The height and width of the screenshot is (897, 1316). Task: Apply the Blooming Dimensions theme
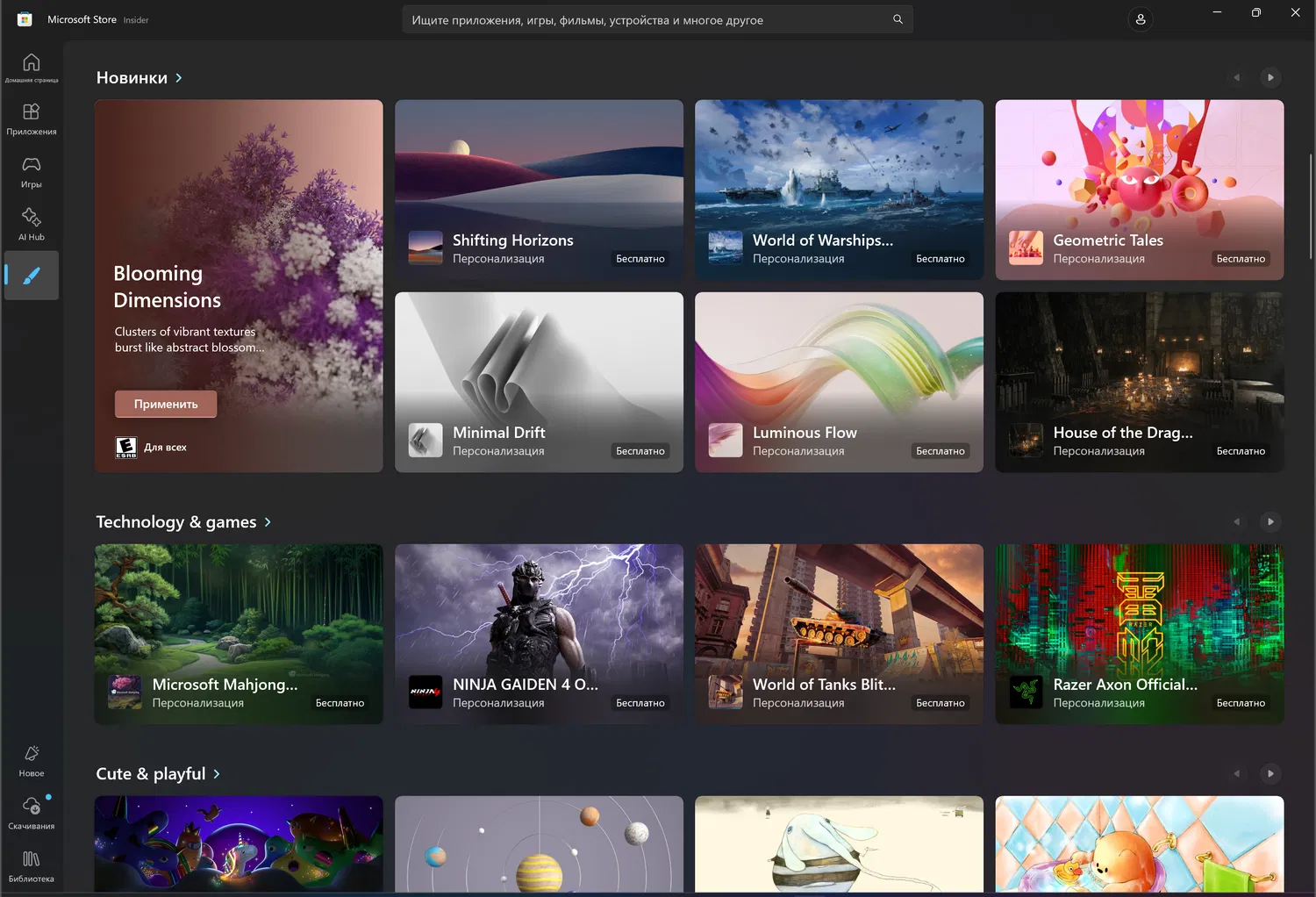click(166, 404)
